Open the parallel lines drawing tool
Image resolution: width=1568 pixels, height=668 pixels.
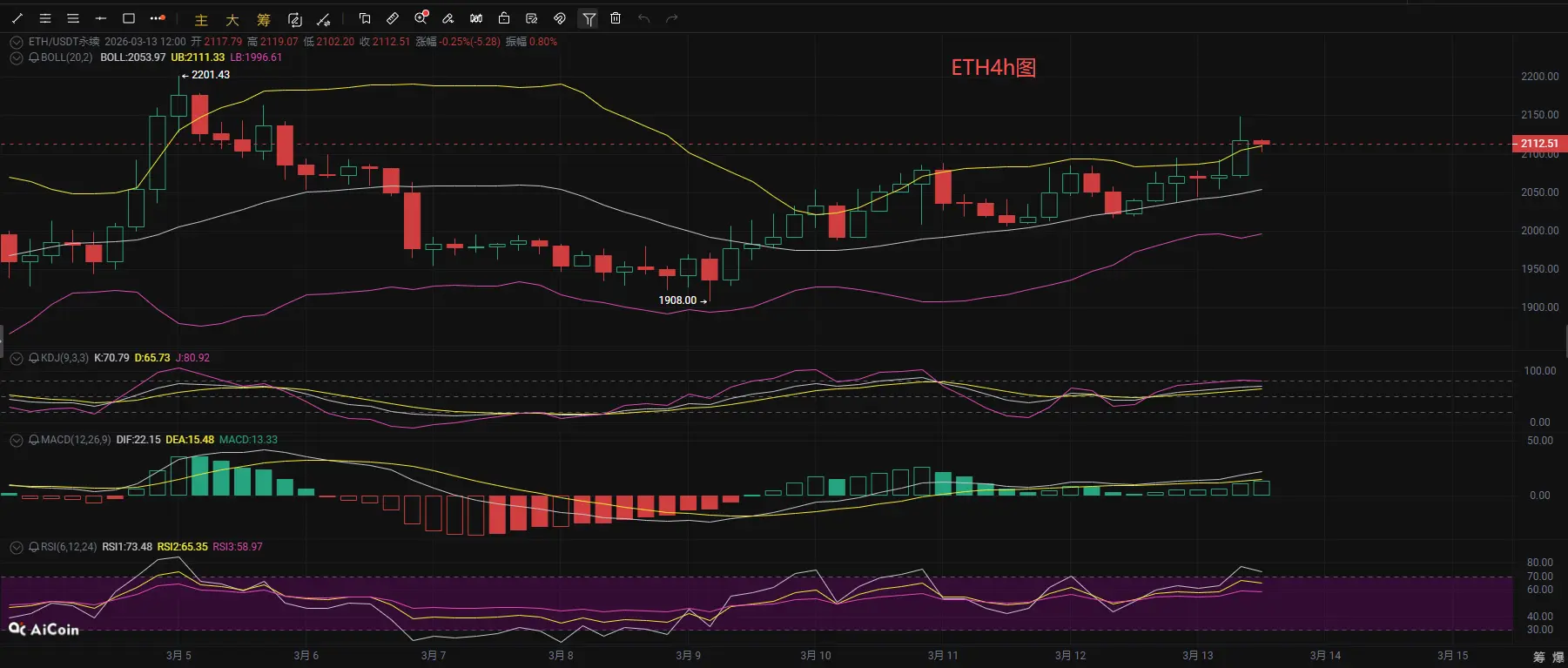point(45,18)
